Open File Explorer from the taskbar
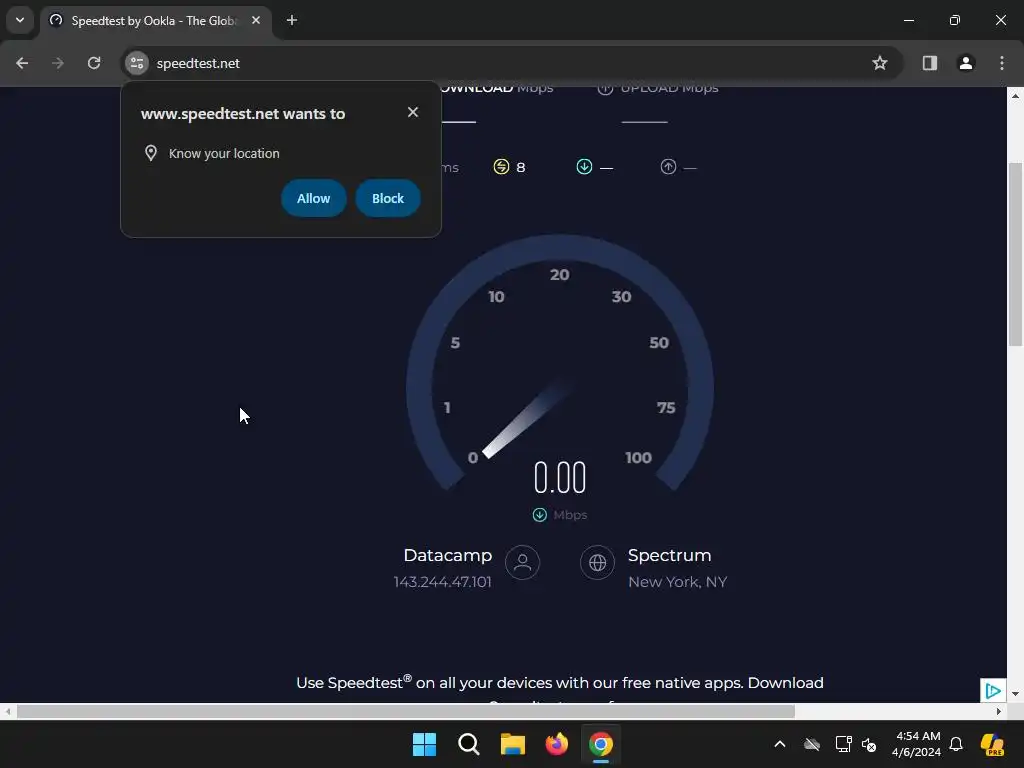 (513, 744)
